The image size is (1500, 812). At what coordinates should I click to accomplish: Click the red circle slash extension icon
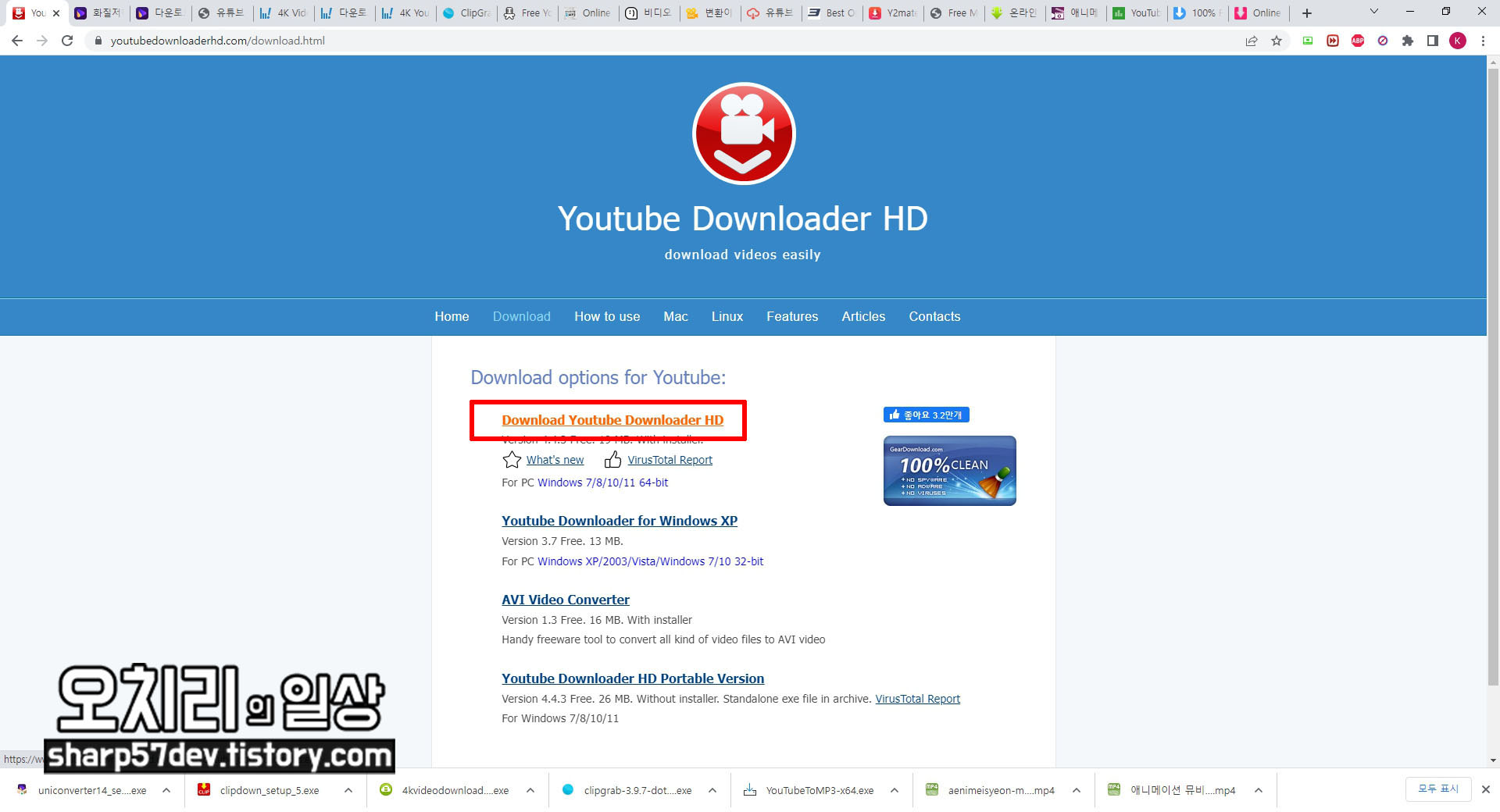coord(1383,41)
